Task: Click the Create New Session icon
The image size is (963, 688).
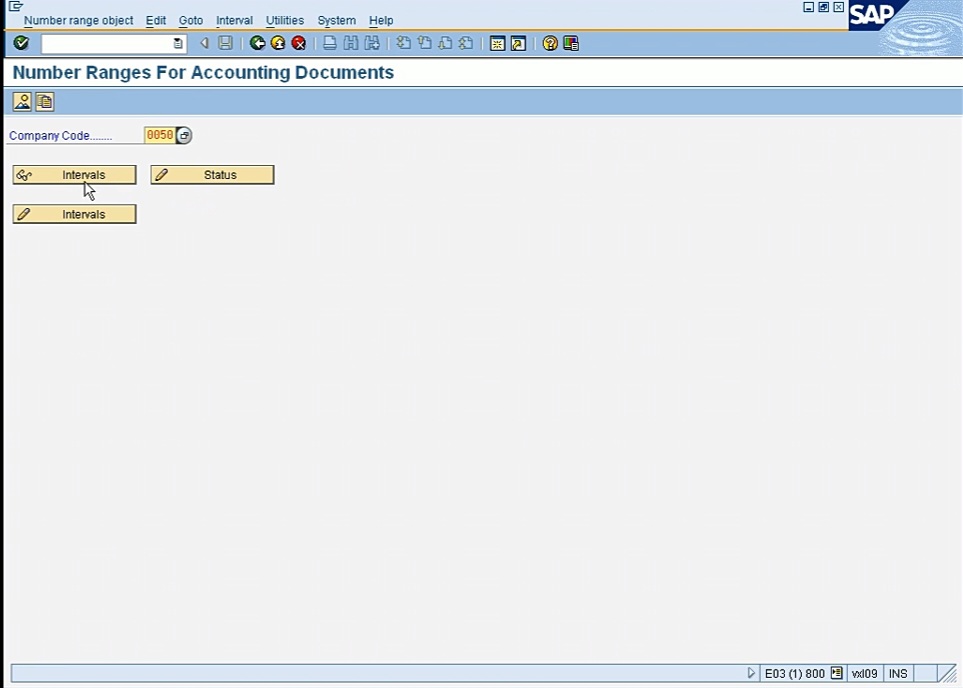Action: [497, 43]
